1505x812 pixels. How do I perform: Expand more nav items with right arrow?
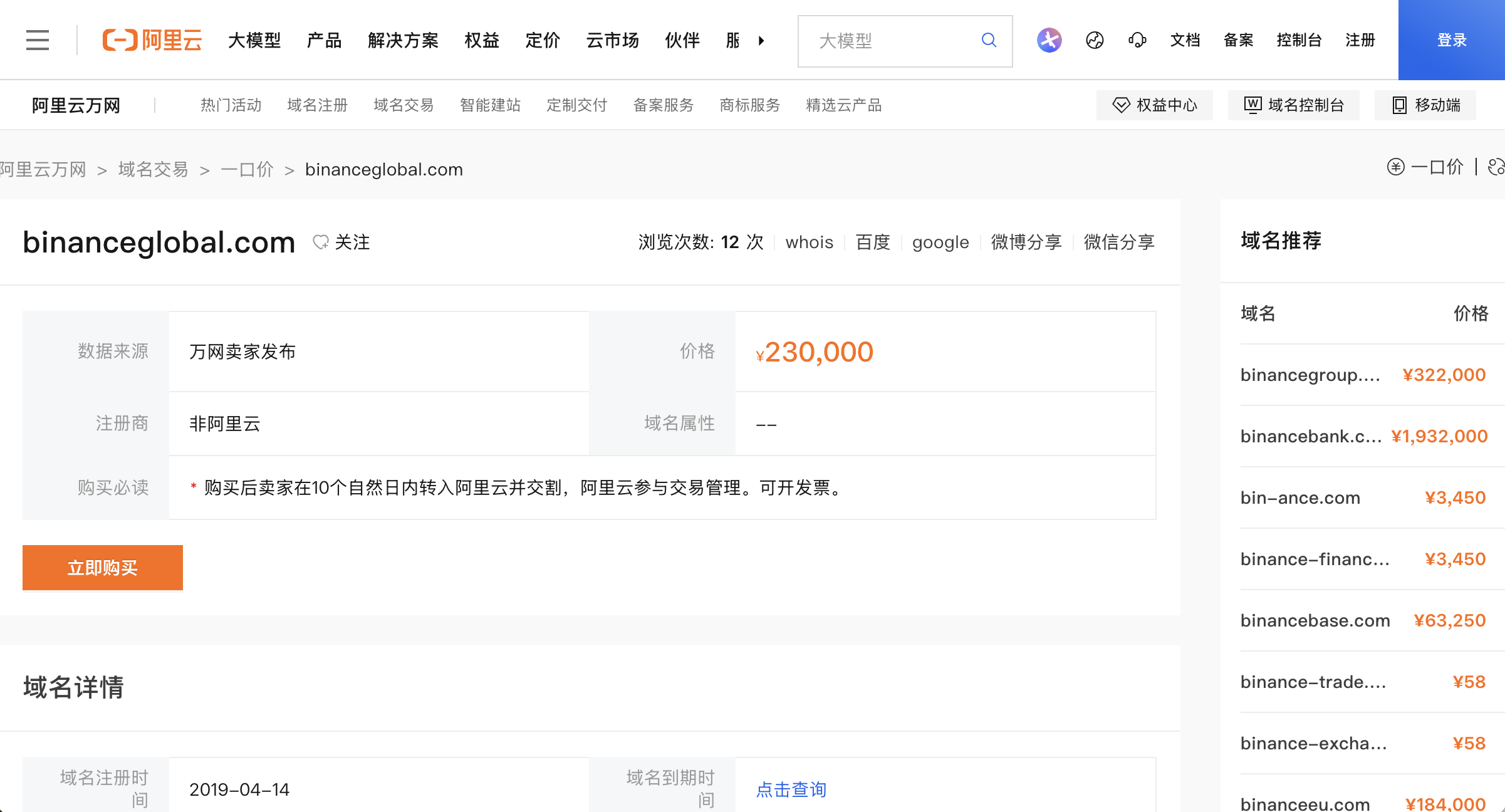pos(761,41)
